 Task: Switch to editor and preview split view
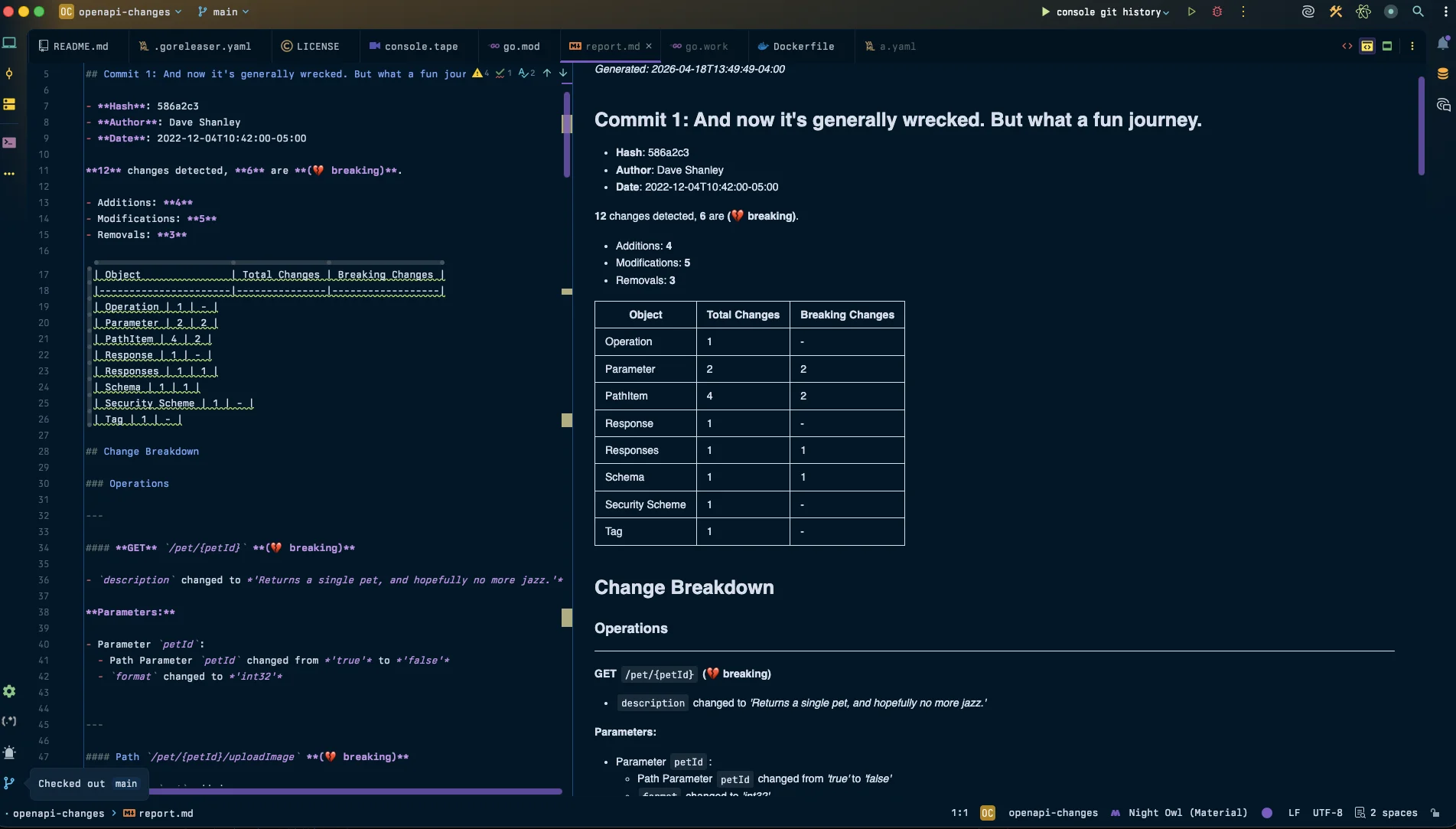[1367, 46]
